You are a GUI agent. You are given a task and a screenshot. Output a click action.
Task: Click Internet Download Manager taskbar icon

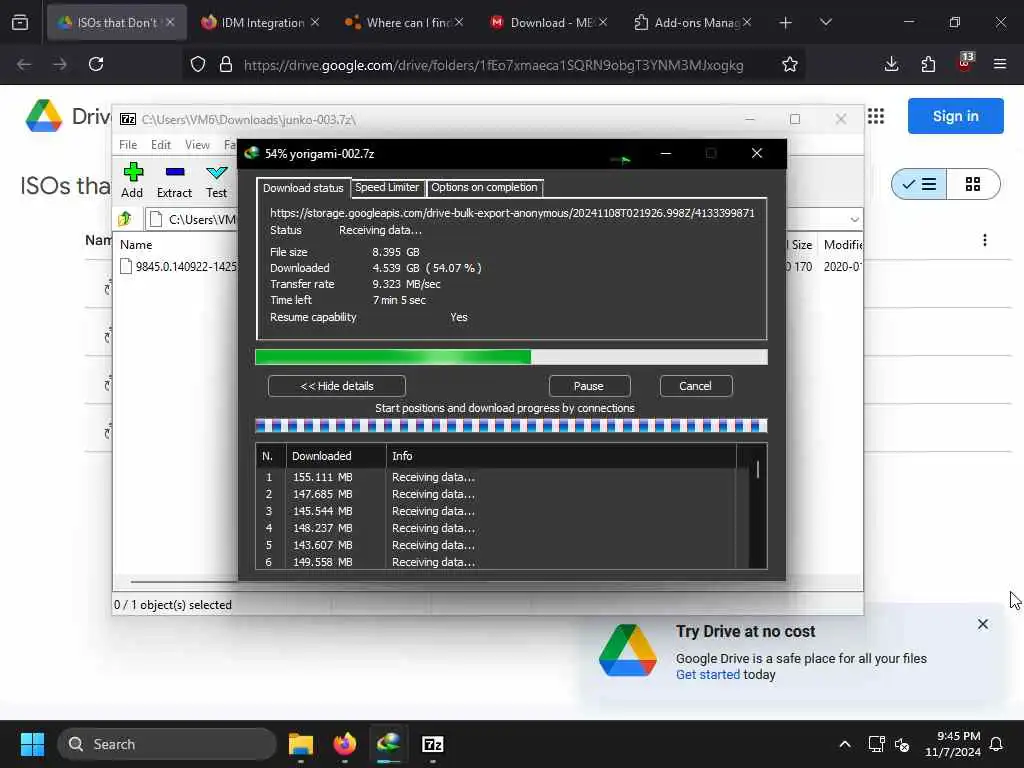(x=389, y=743)
